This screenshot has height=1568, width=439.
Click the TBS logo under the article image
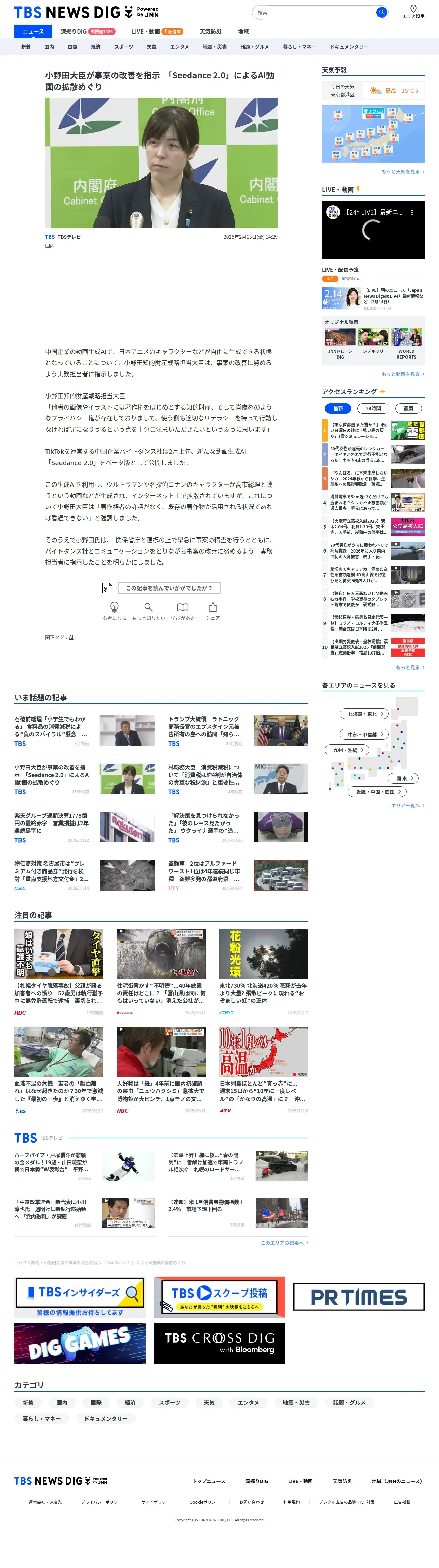pyautogui.click(x=50, y=237)
